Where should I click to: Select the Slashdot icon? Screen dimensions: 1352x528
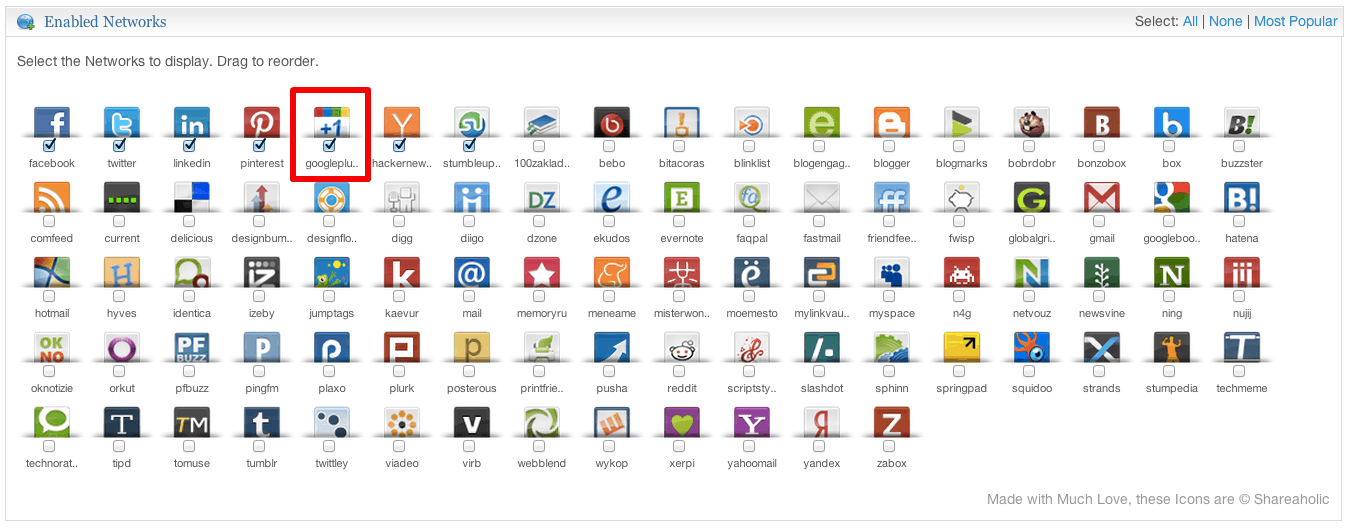coord(822,349)
